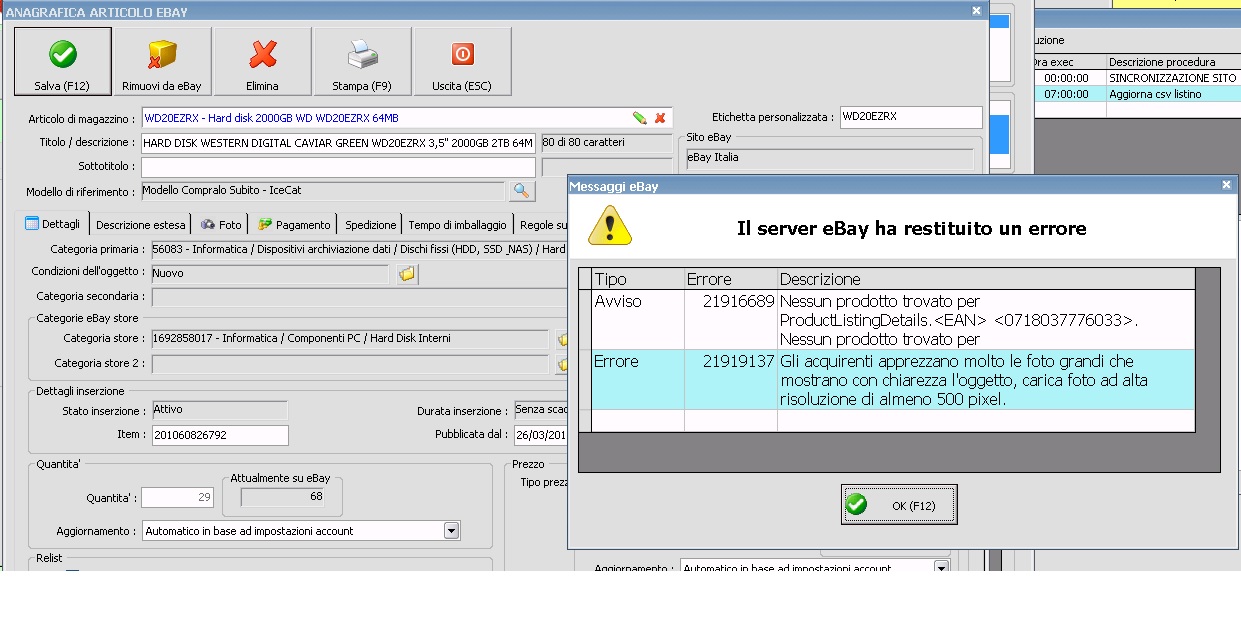Viewport: 1241px width, 630px height.
Task: Click folder icon beside Condizioni dell'oggetto
Action: [406, 273]
